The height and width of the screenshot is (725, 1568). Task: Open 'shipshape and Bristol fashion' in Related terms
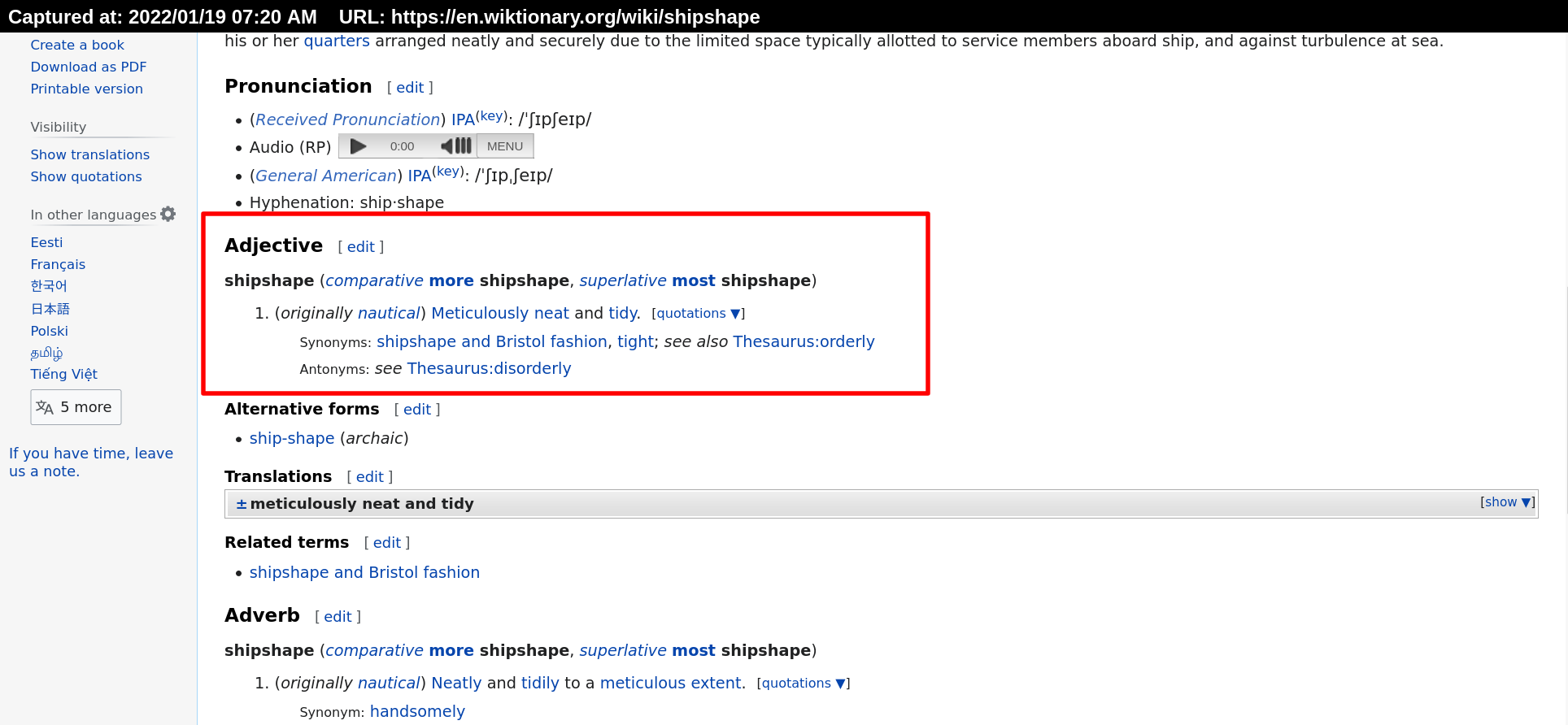point(364,573)
